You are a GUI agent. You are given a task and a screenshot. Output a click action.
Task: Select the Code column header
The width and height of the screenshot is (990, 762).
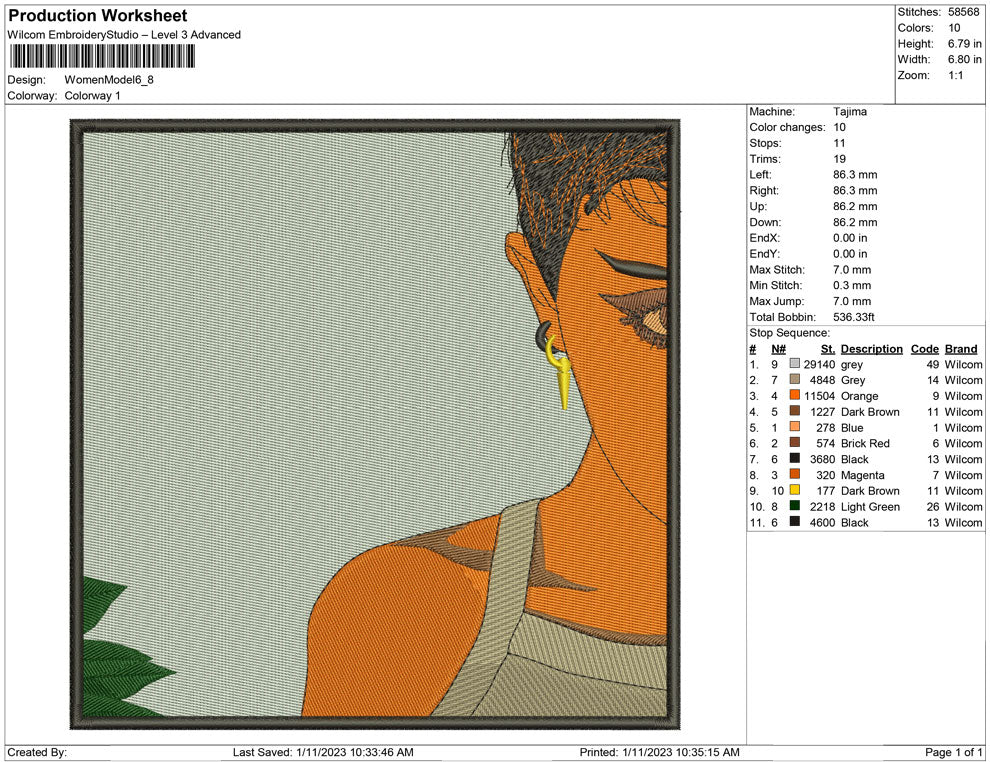coord(924,349)
